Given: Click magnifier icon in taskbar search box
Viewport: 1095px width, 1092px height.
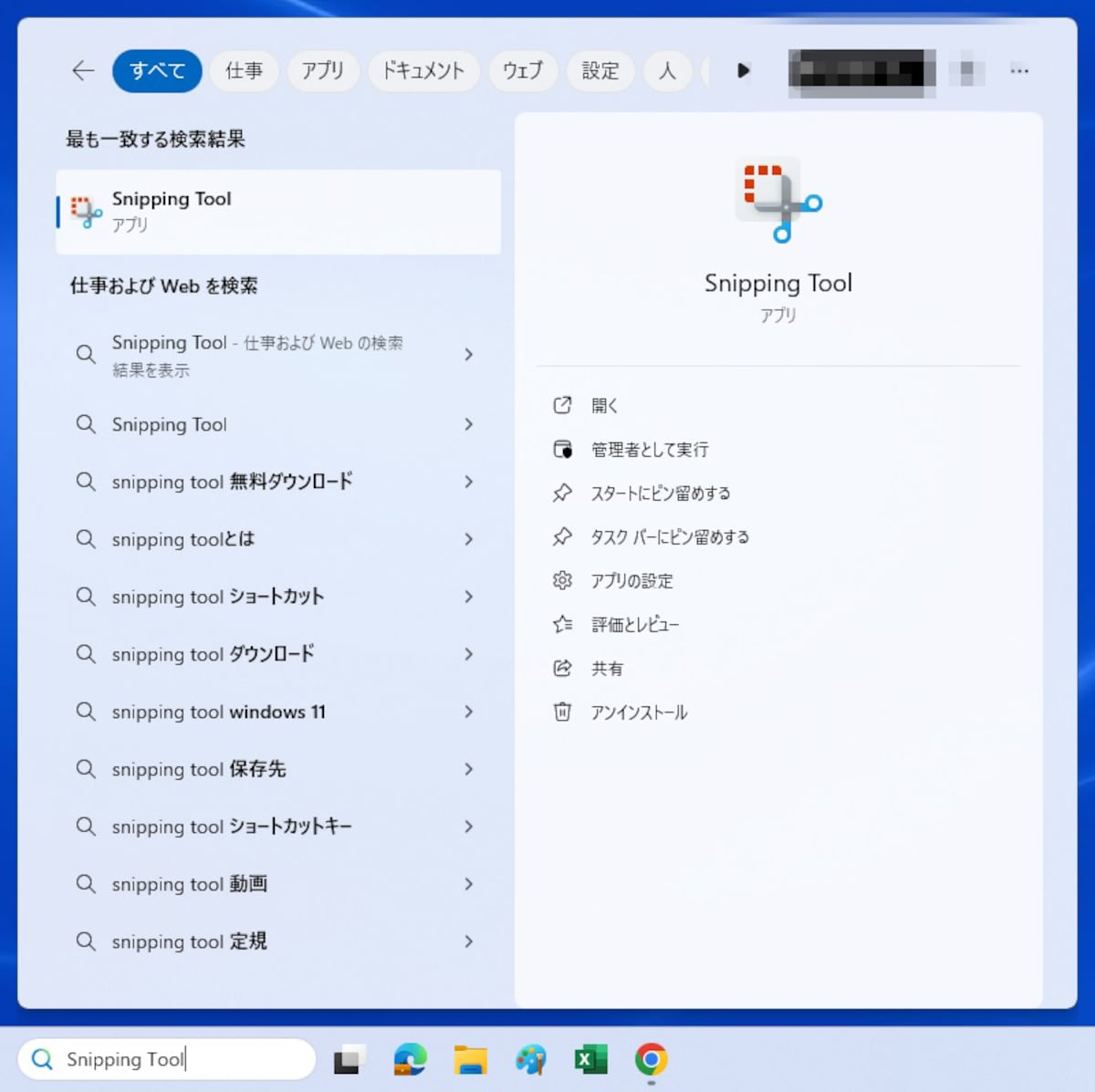Looking at the screenshot, I should coord(42,1059).
